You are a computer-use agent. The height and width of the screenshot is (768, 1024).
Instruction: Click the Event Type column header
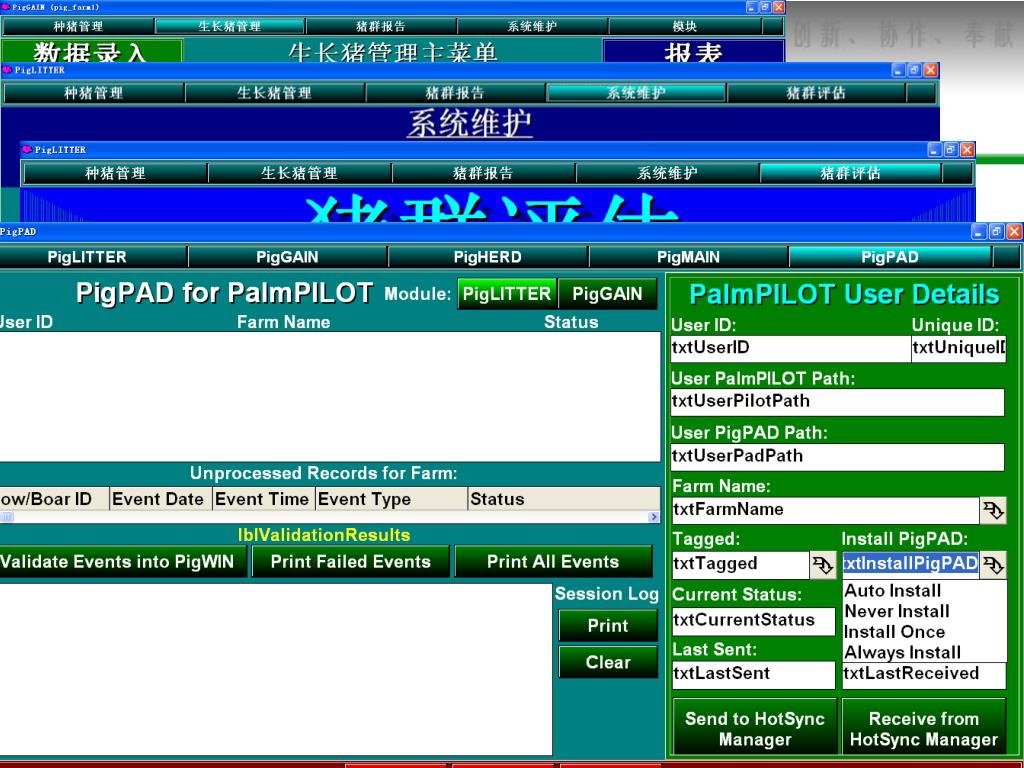(391, 500)
